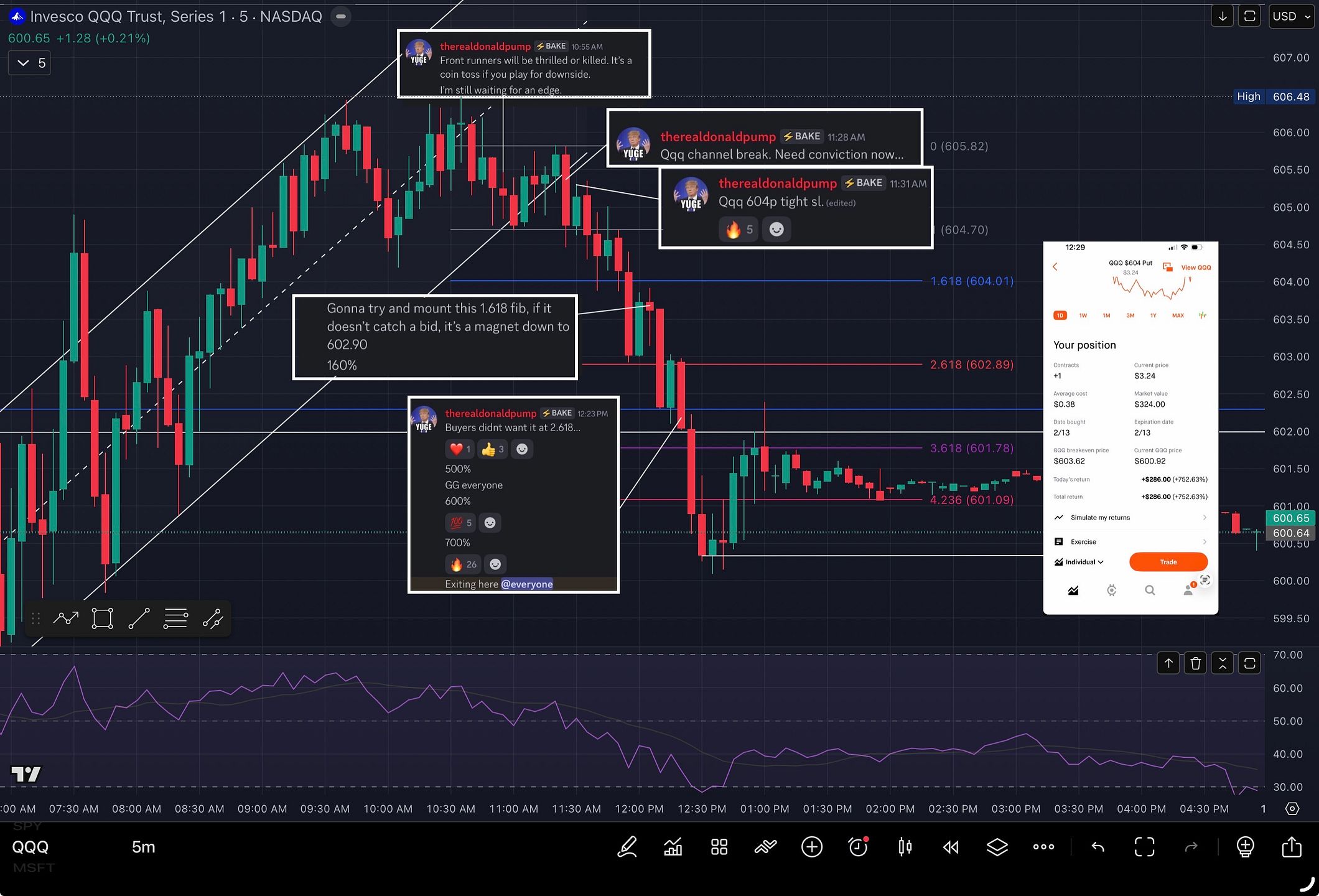1319x896 pixels.
Task: Open the three-dots more menu
Action: [x=1043, y=847]
